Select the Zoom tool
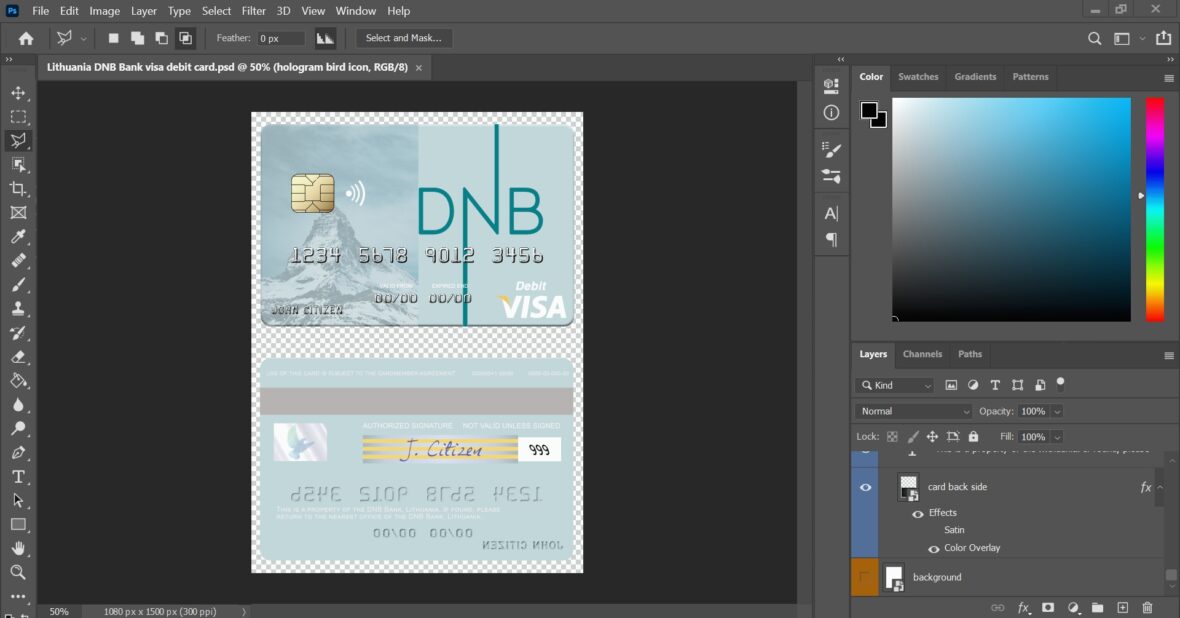 click(x=18, y=572)
